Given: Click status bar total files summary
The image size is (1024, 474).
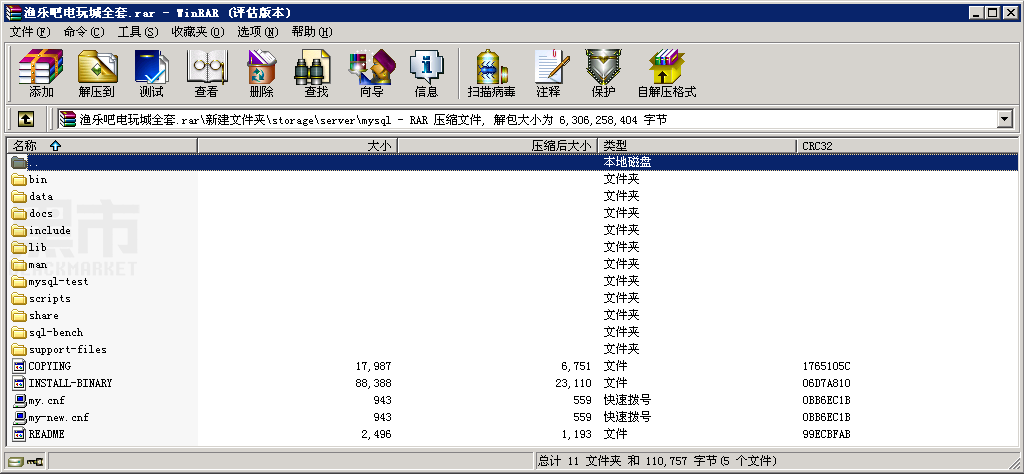Looking at the screenshot, I should [x=658, y=461].
